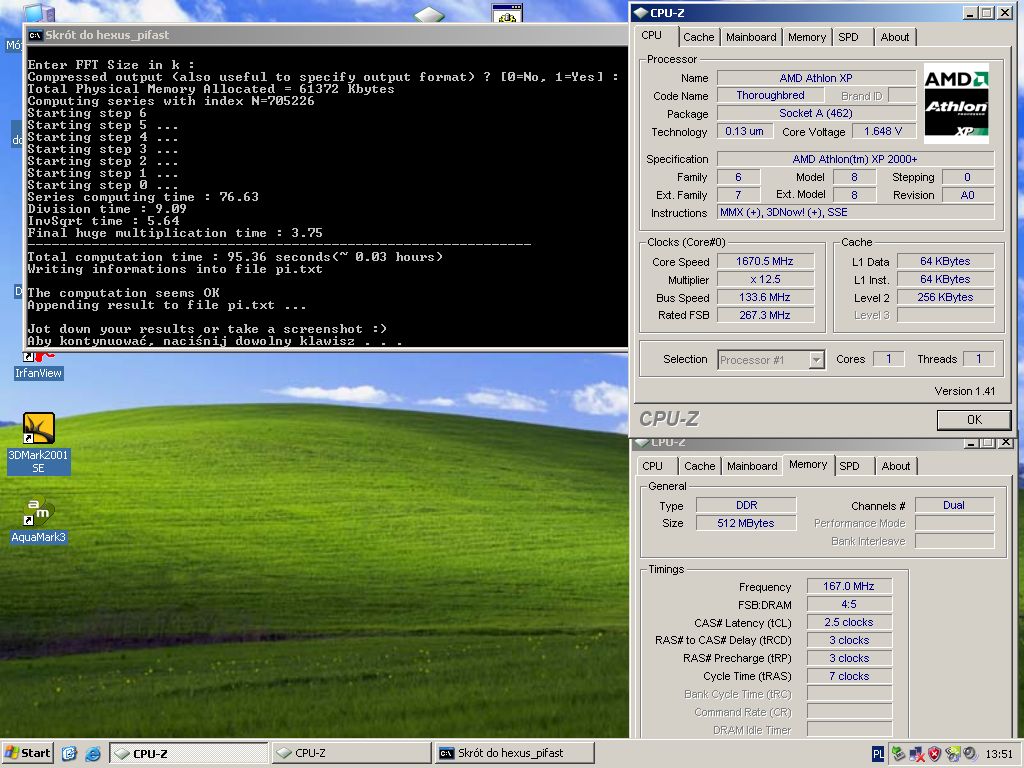Click the 'A0' Revision value

967,195
